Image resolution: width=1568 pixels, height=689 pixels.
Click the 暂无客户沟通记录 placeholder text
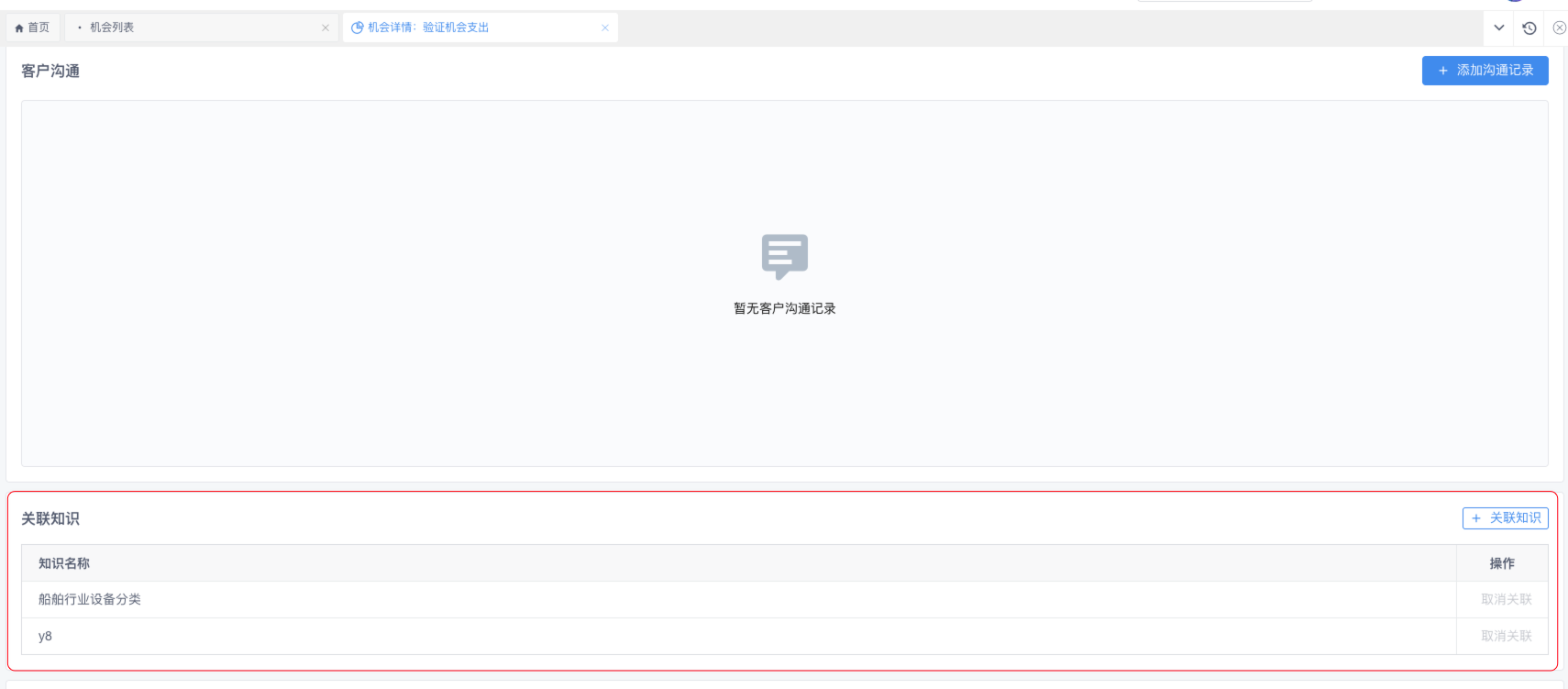[784, 308]
